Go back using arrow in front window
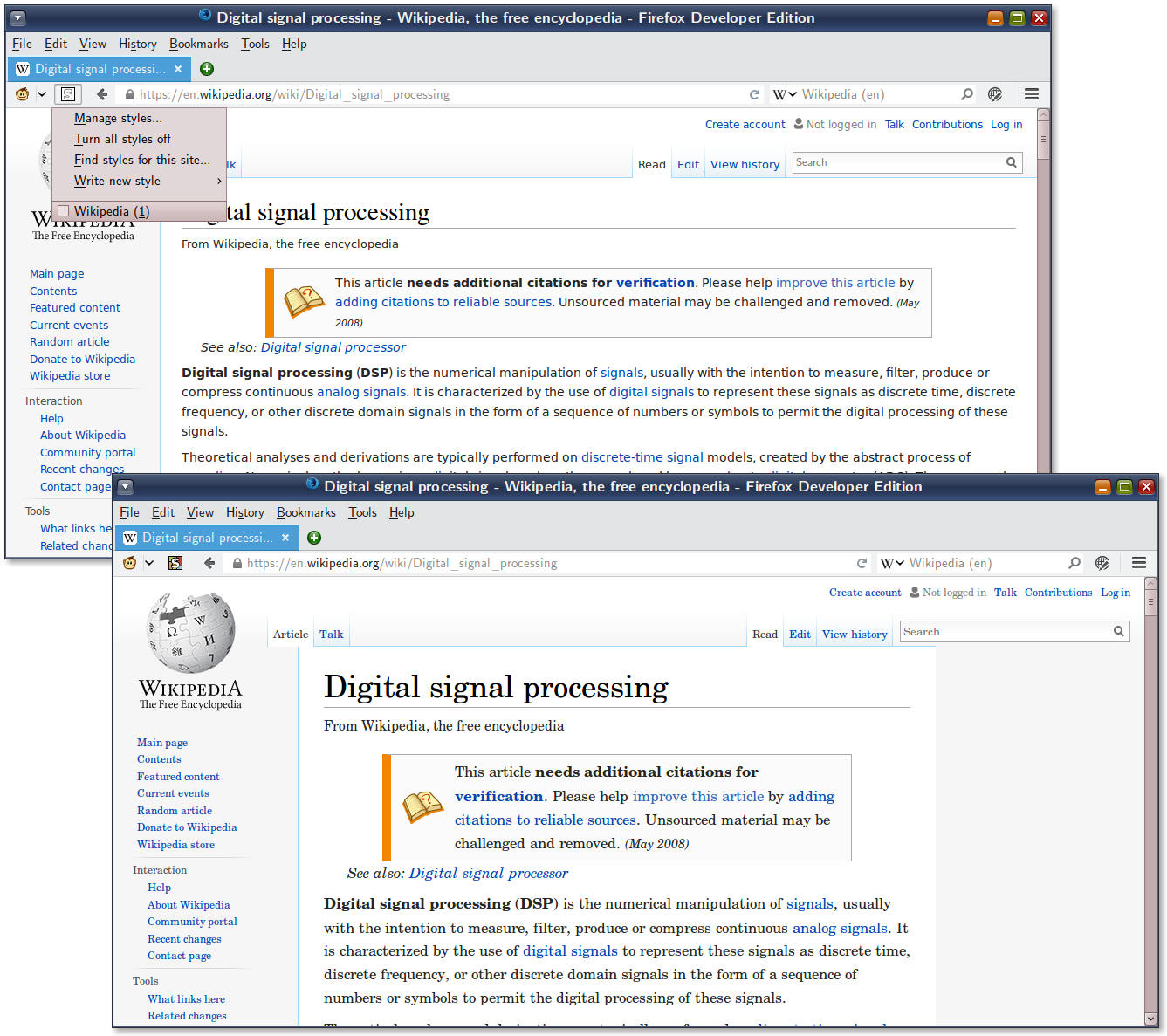Image resolution: width=1167 pixels, height=1036 pixels. [x=209, y=563]
